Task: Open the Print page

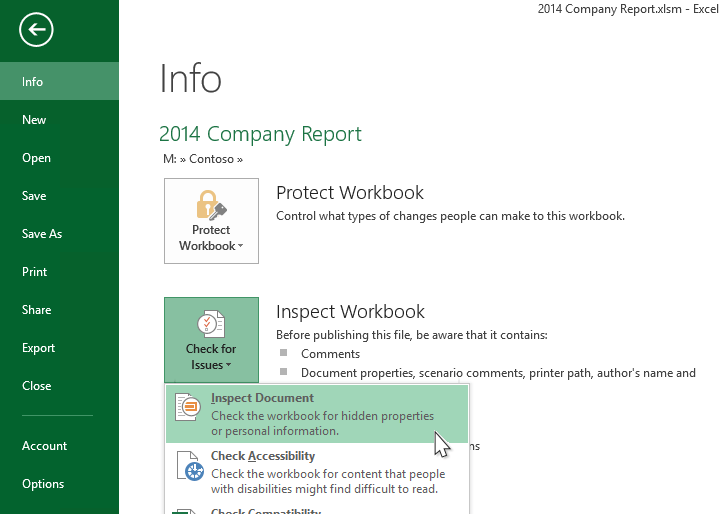Action: pos(59,272)
